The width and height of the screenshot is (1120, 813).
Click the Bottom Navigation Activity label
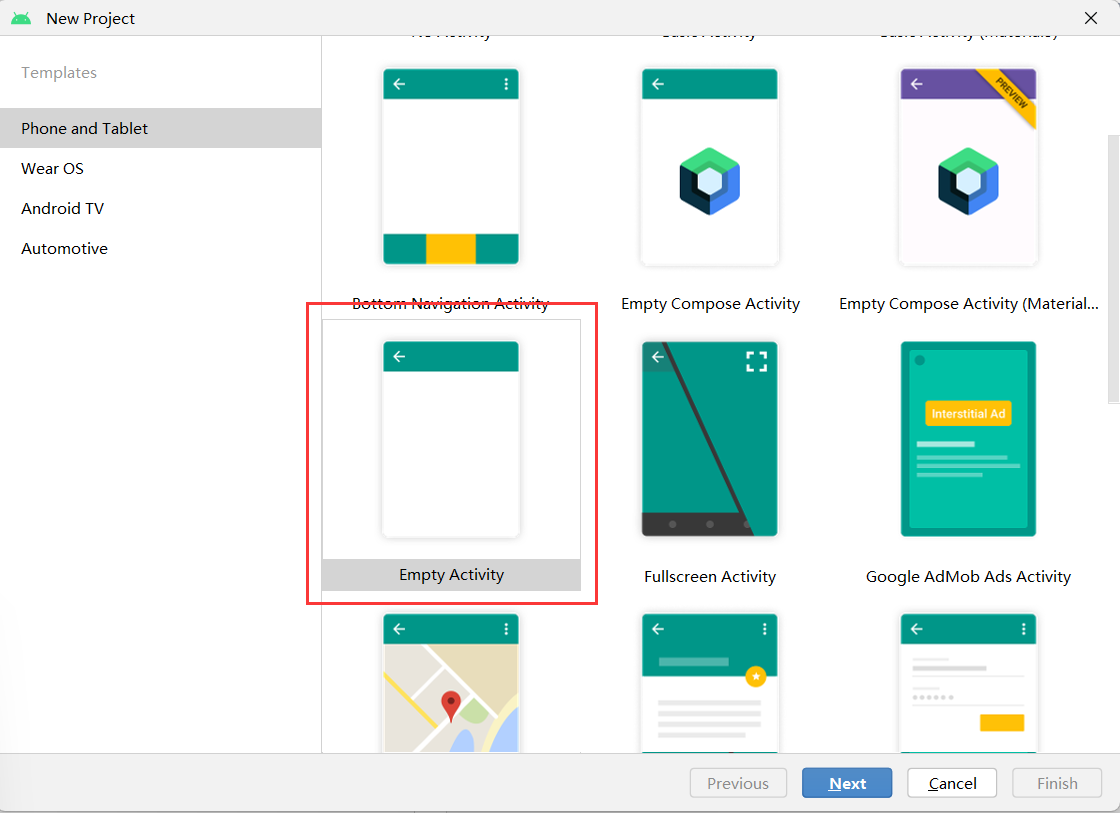451,304
